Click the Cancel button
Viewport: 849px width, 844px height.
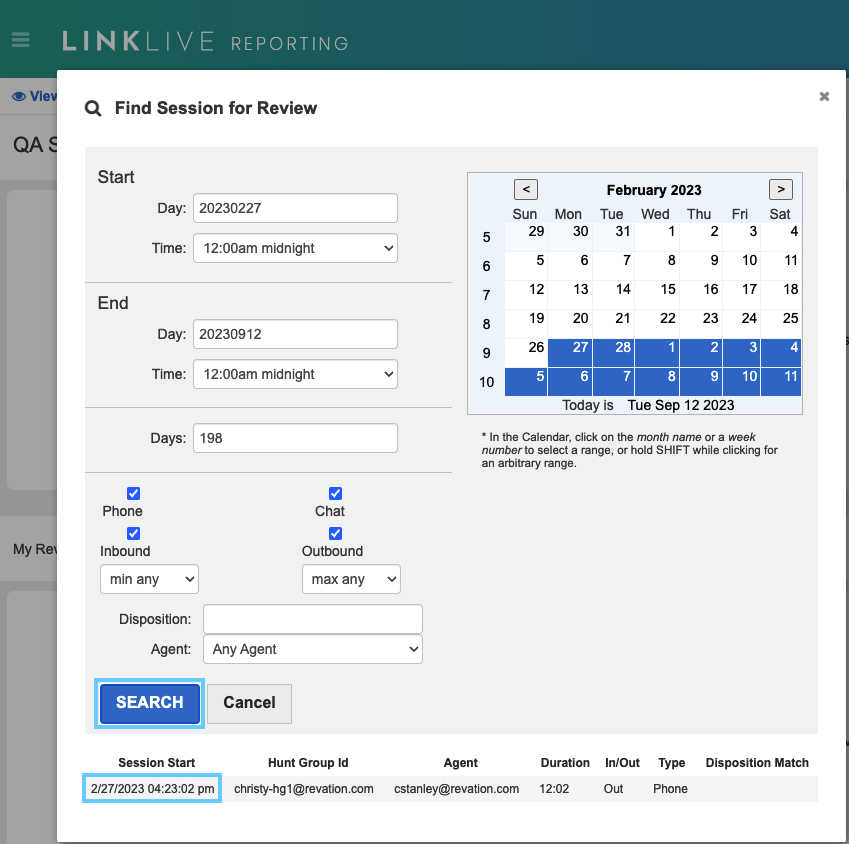tap(249, 703)
